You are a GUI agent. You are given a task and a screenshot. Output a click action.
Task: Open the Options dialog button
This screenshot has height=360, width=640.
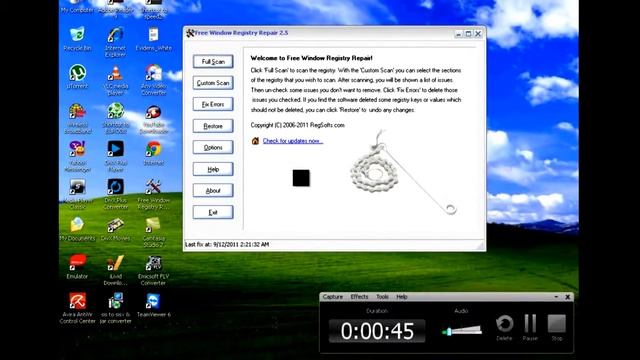213,147
